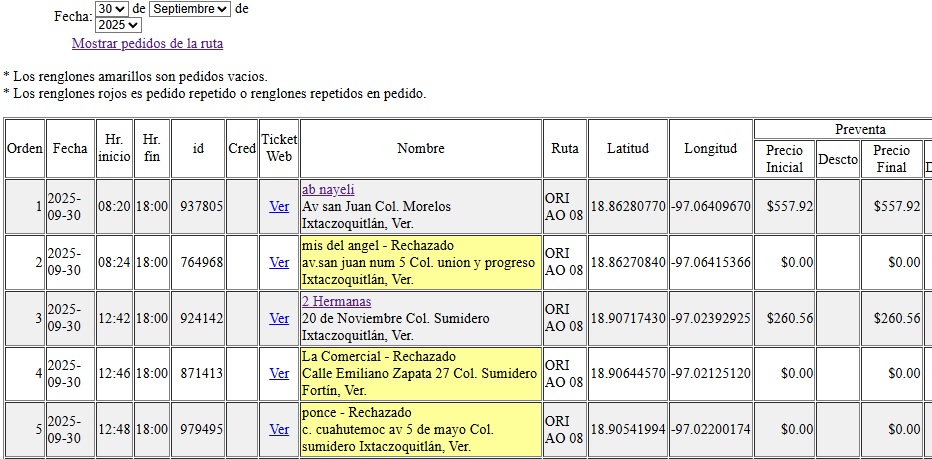Click the La Comercial - Rechazado cell
932x459 pixels.
(x=420, y=373)
